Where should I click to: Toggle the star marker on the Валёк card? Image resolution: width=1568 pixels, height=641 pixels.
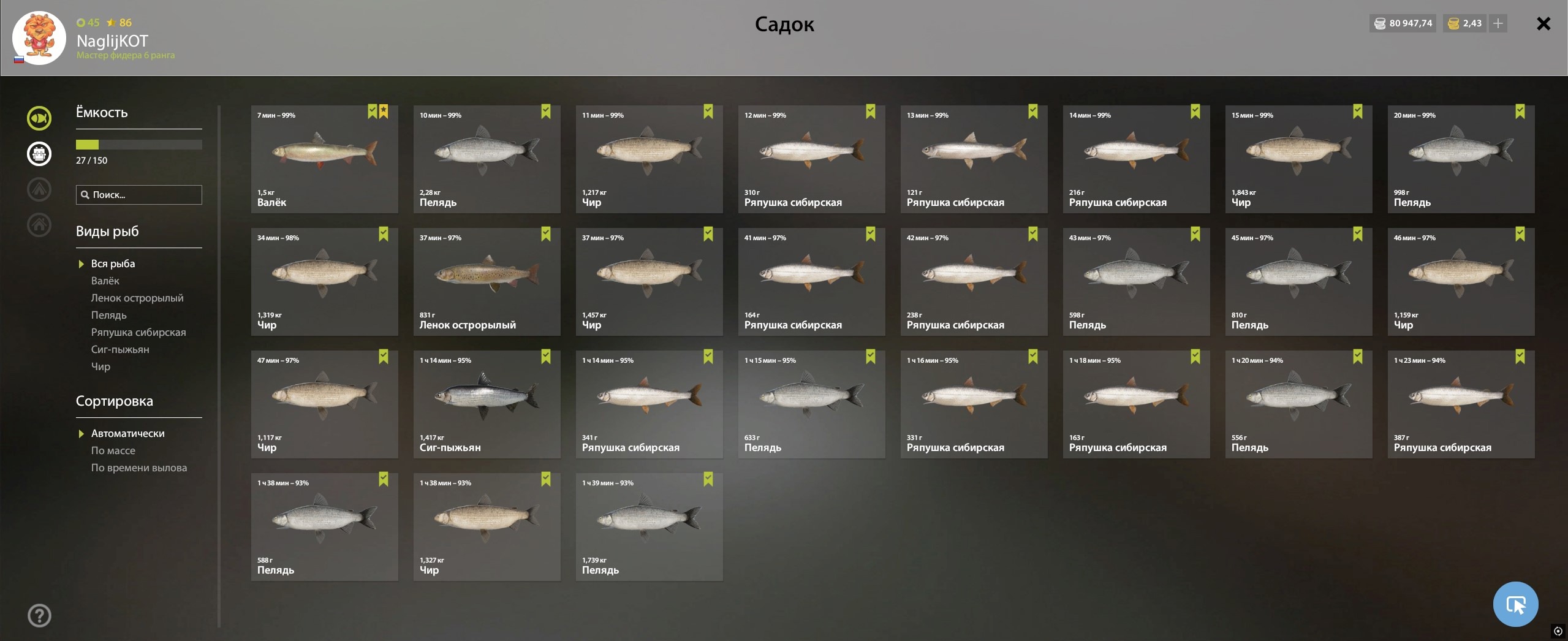384,111
